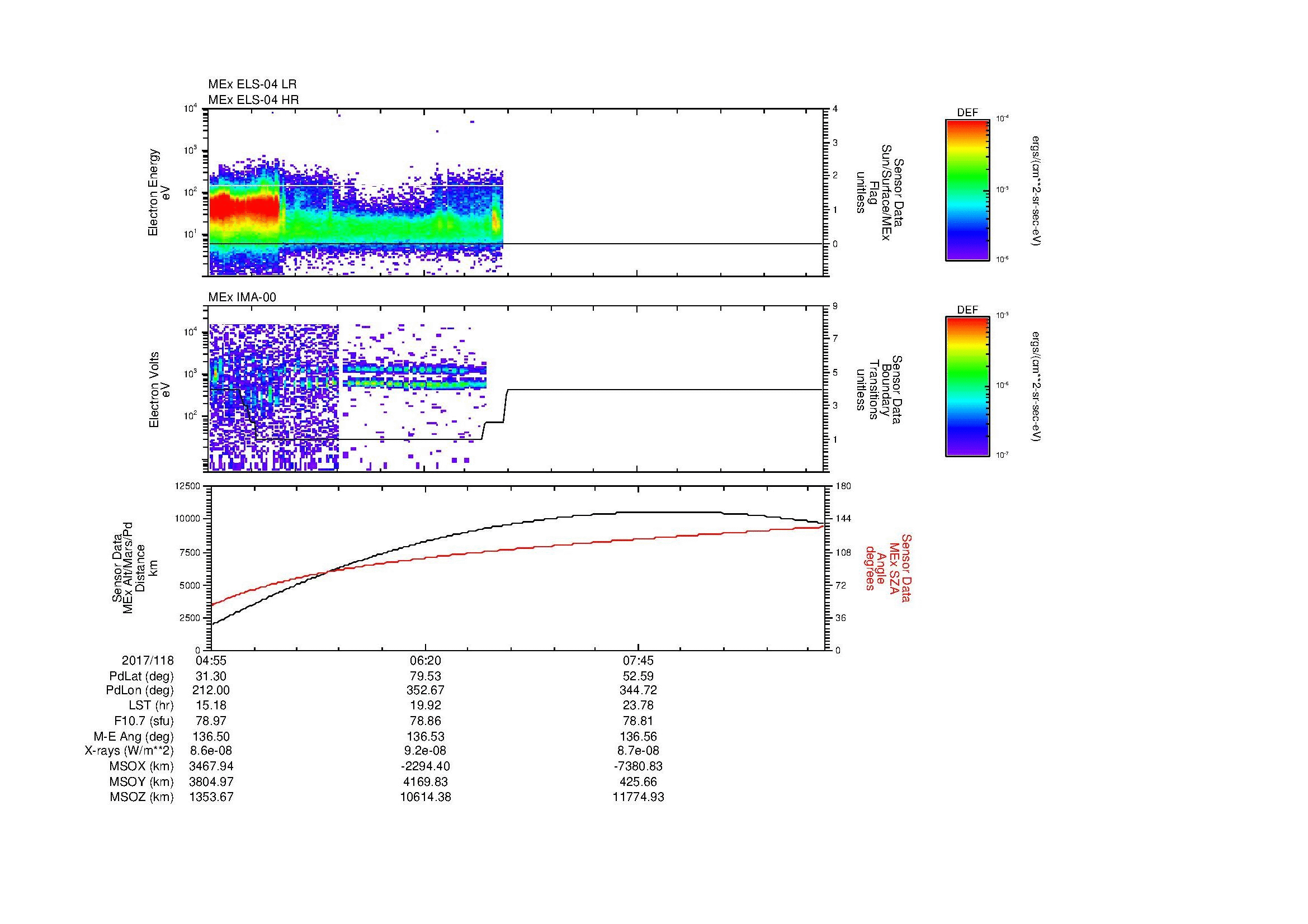Click the MSOZ value 10614.38

(425, 797)
